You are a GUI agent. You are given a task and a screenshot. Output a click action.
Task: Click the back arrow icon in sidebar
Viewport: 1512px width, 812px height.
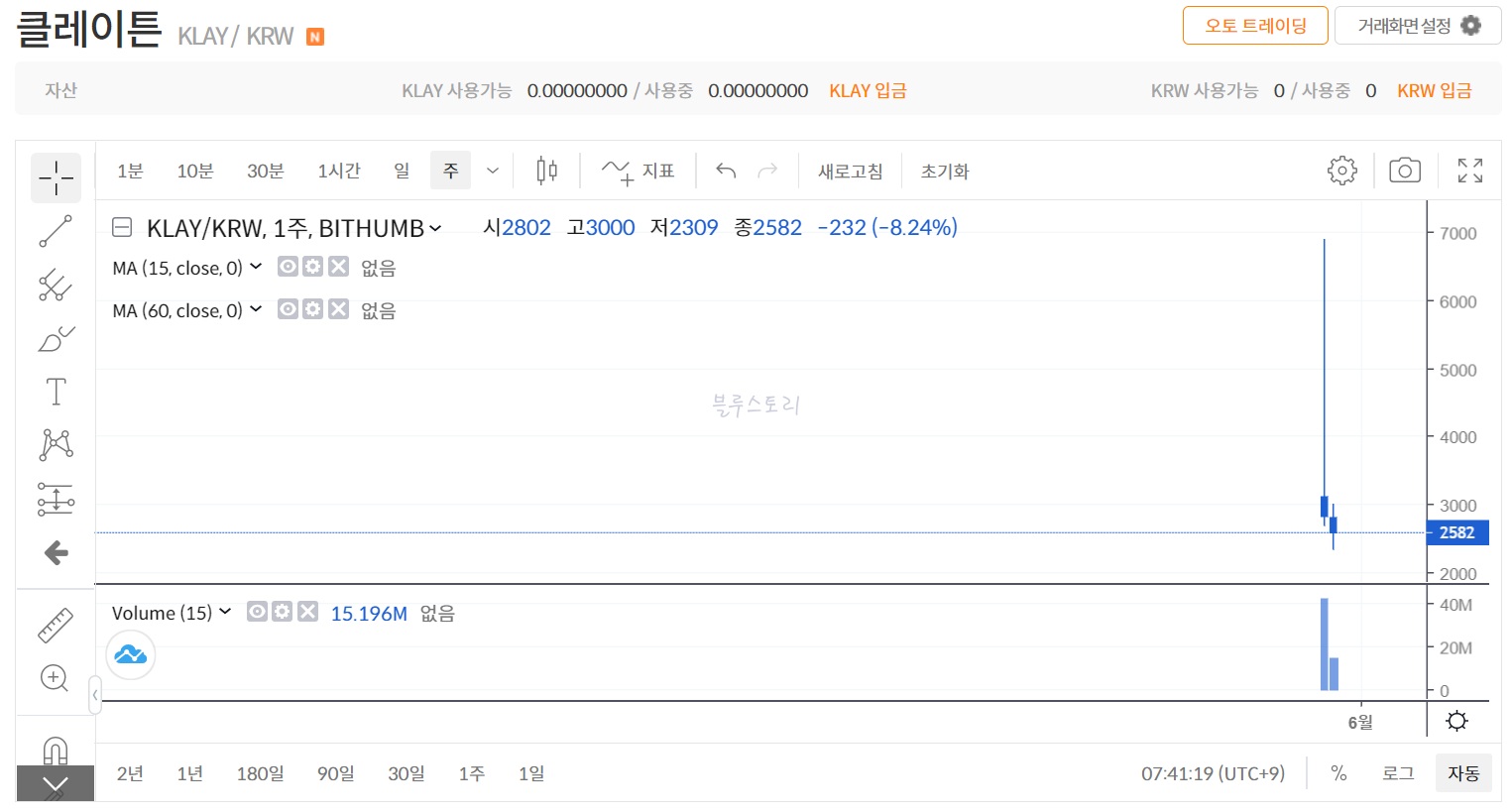[56, 552]
